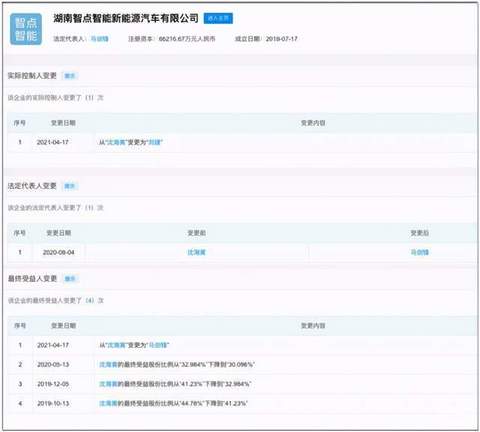Click the company name 湖南智点智能新能源汽车有限公司
The height and width of the screenshot is (432, 480).
[x=126, y=18]
